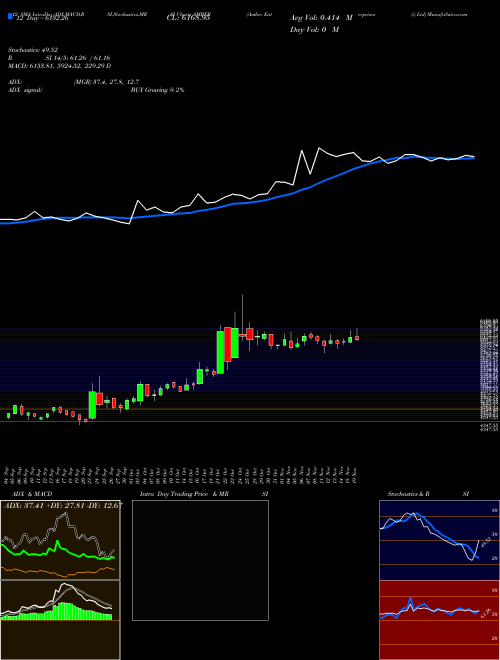Select the 'Day Vol: 0 M' readout

(314, 30)
